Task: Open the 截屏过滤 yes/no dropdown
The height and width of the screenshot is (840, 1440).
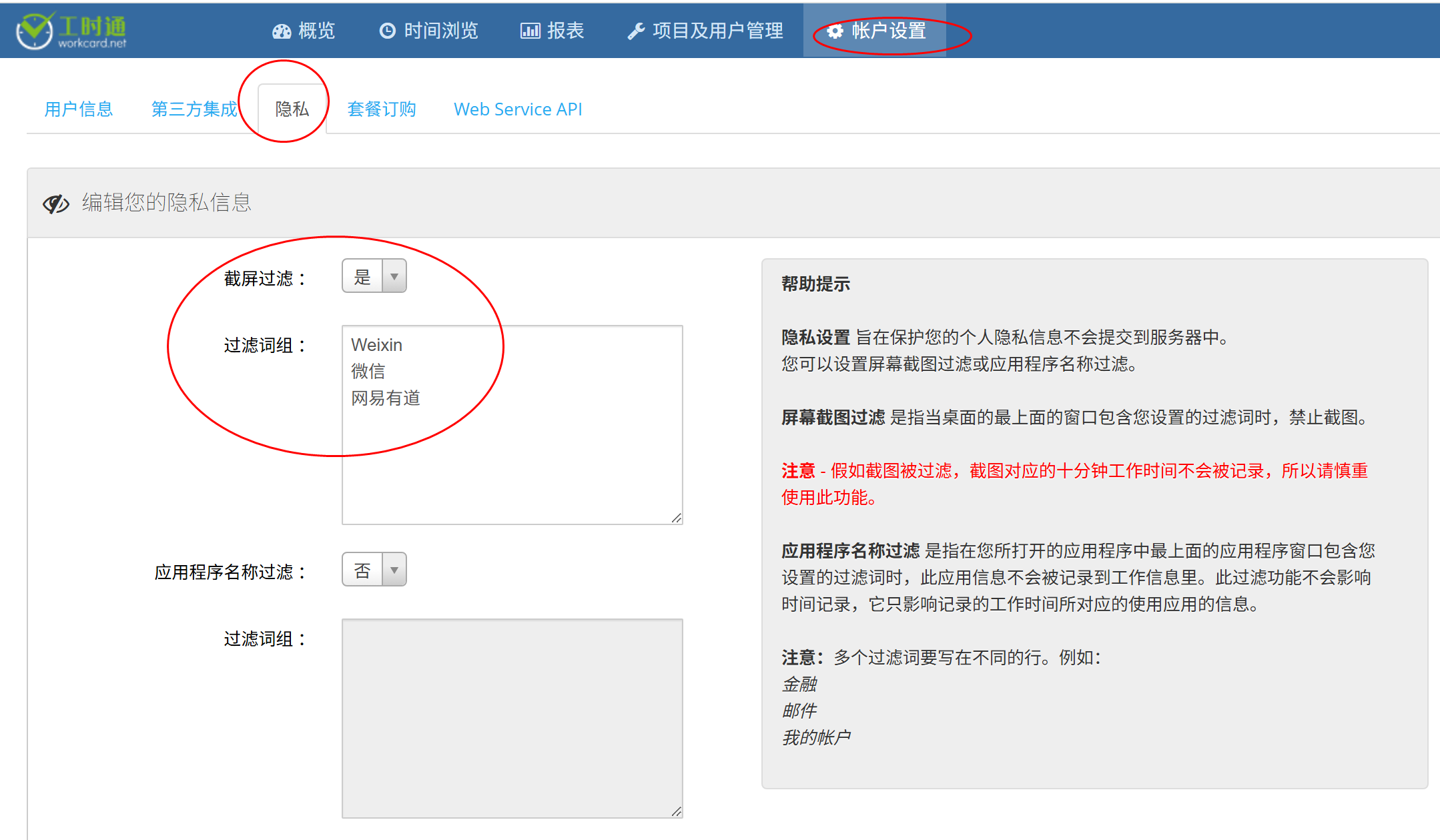Action: tap(374, 276)
